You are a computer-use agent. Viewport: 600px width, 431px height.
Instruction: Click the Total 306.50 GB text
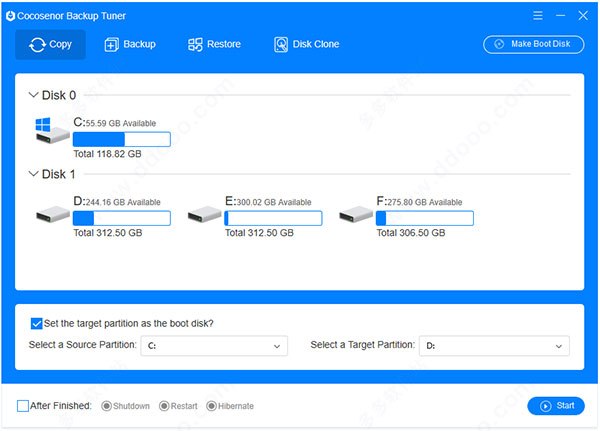point(411,233)
